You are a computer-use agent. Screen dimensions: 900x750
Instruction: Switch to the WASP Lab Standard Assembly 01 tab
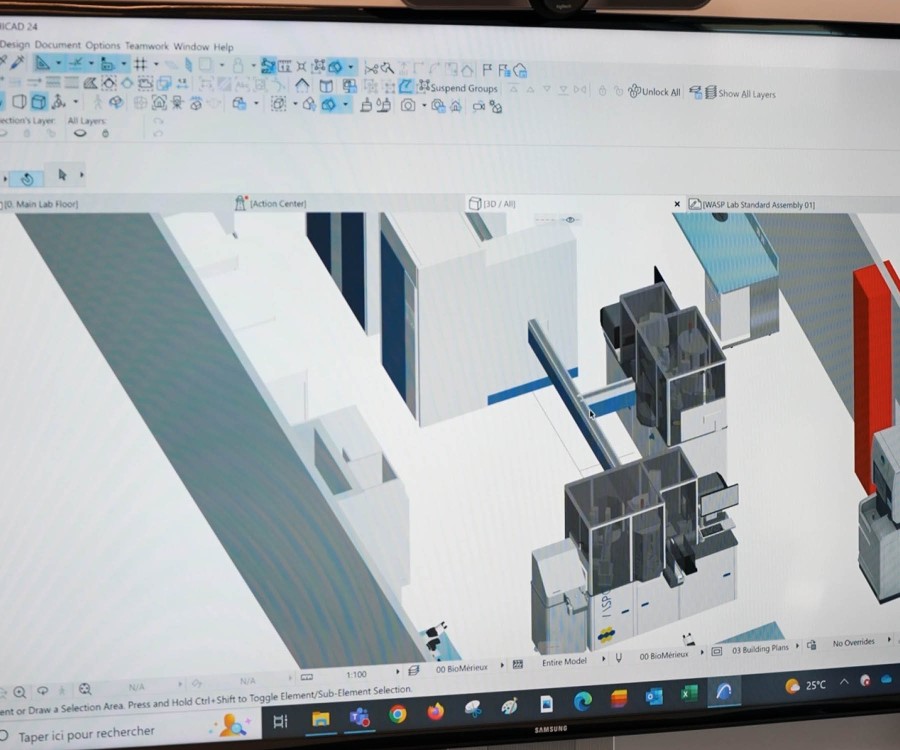757,204
